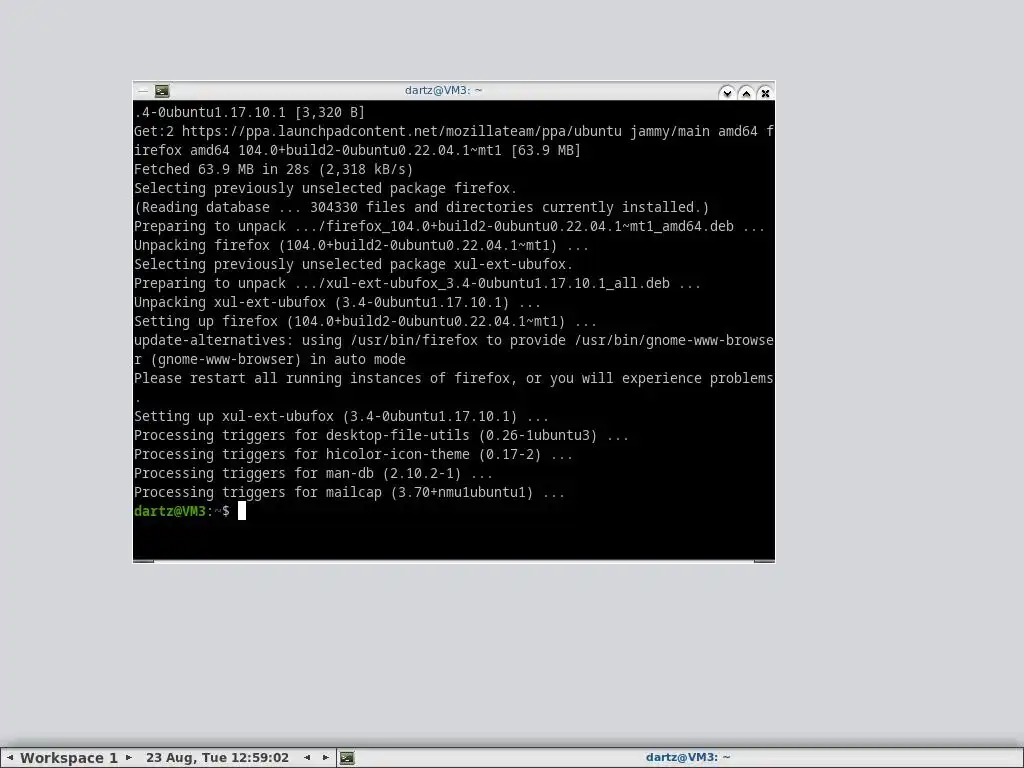Click the 'Setting up firefox (104.0+build2' line
1024x768 pixels.
tap(365, 321)
